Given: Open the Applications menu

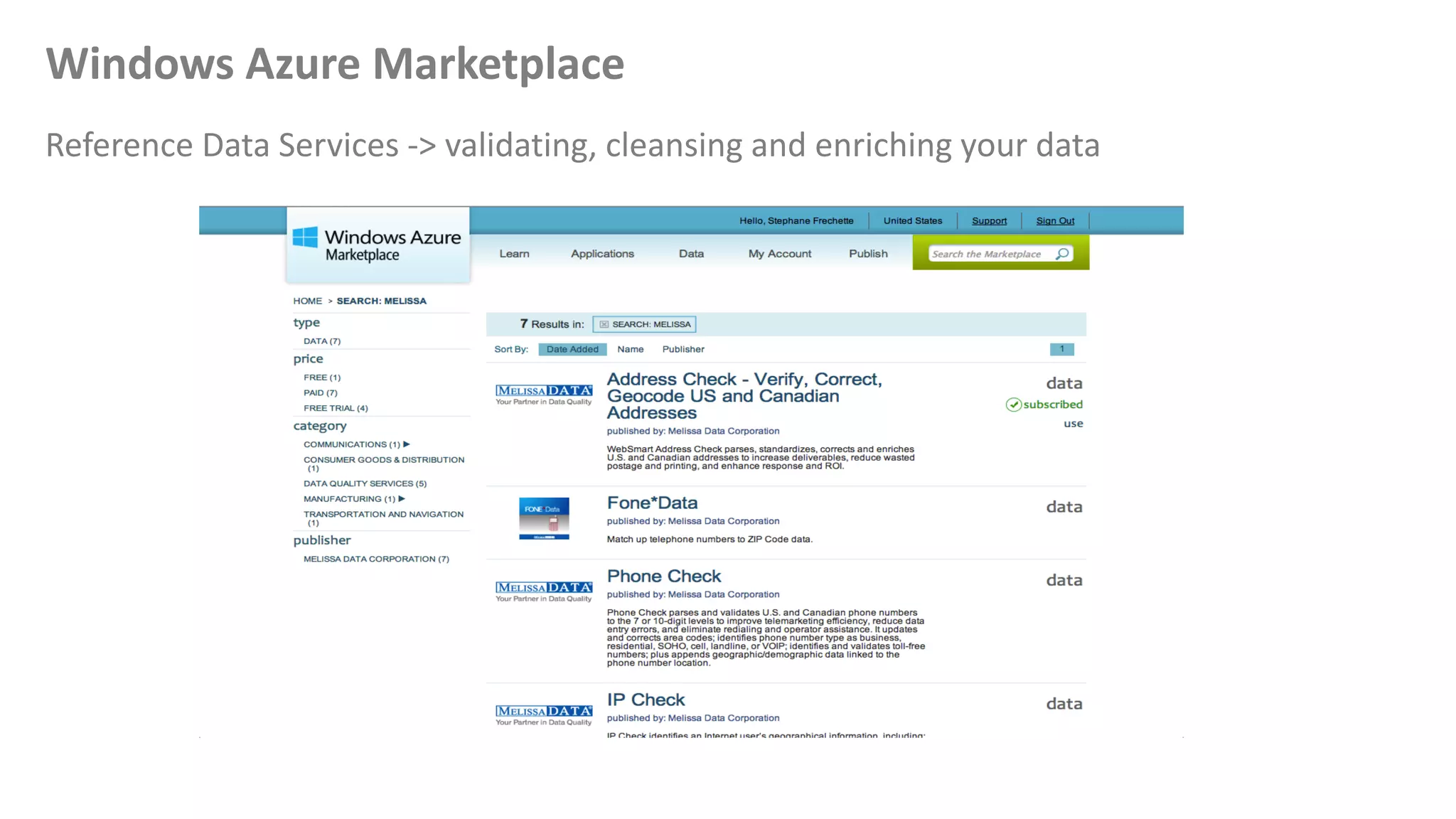Looking at the screenshot, I should (x=602, y=254).
